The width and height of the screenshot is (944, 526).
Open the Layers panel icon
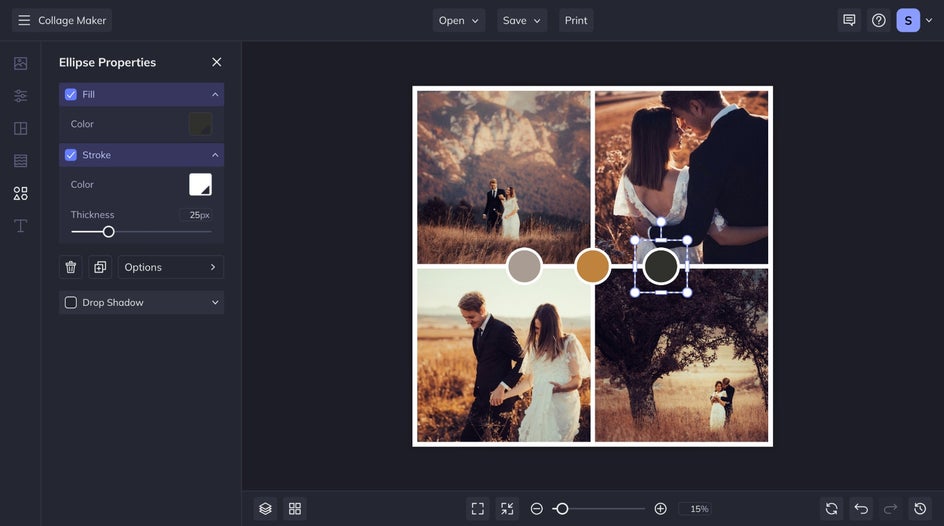point(265,509)
